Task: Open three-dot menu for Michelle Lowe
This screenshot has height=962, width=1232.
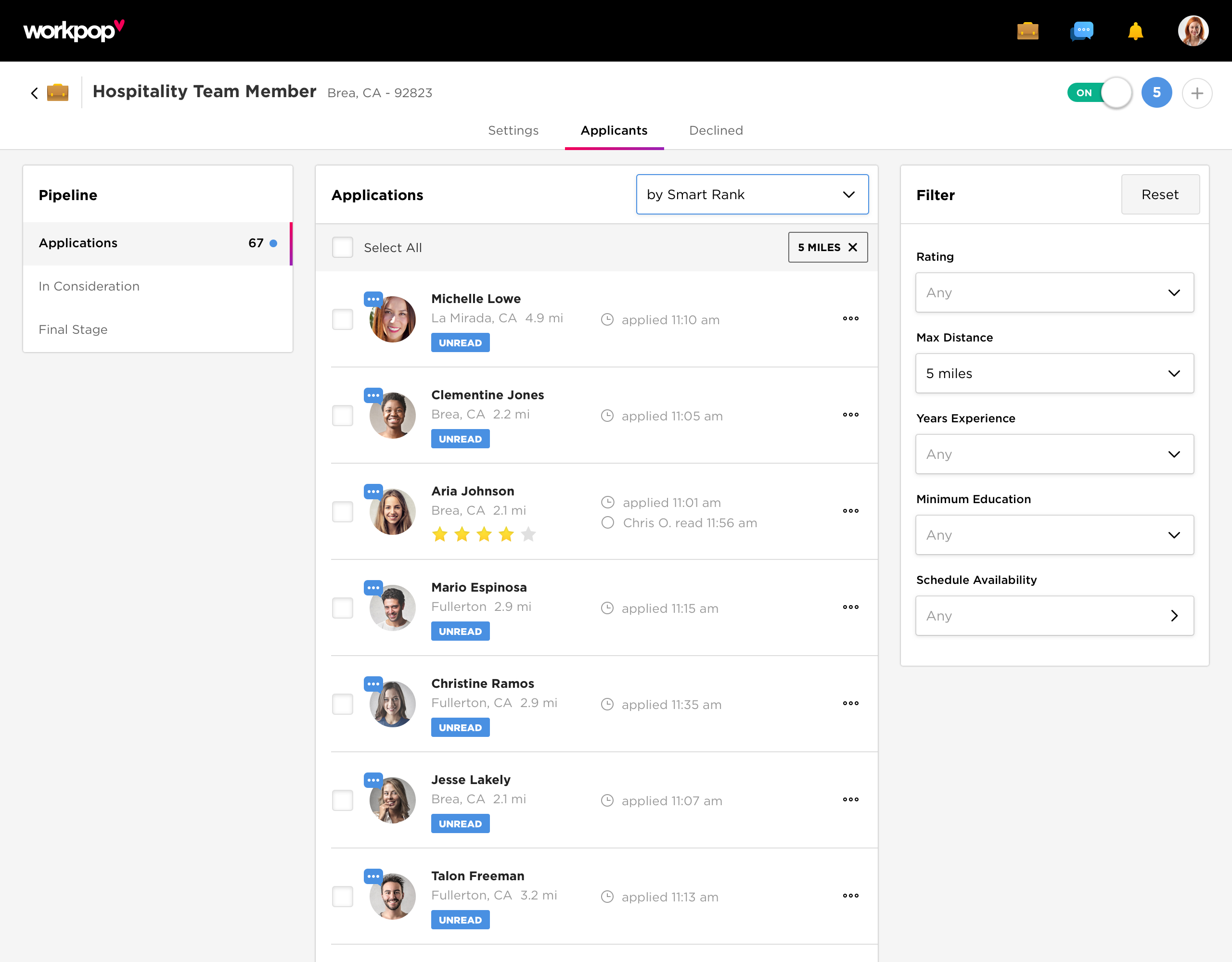Action: [850, 318]
